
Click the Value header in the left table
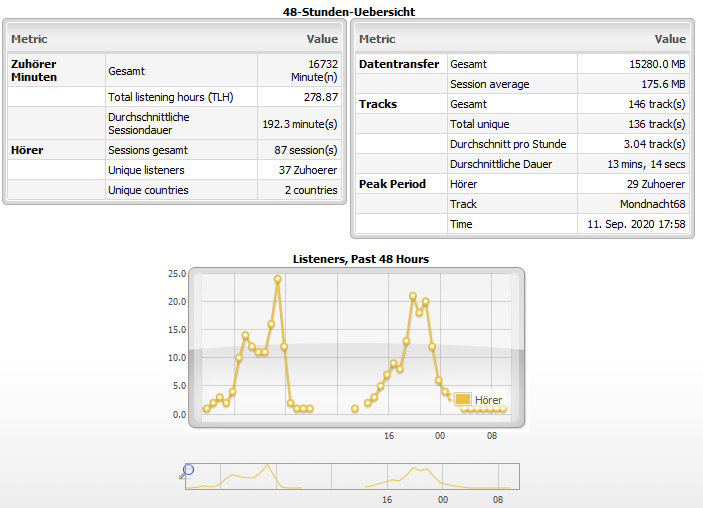tap(322, 39)
